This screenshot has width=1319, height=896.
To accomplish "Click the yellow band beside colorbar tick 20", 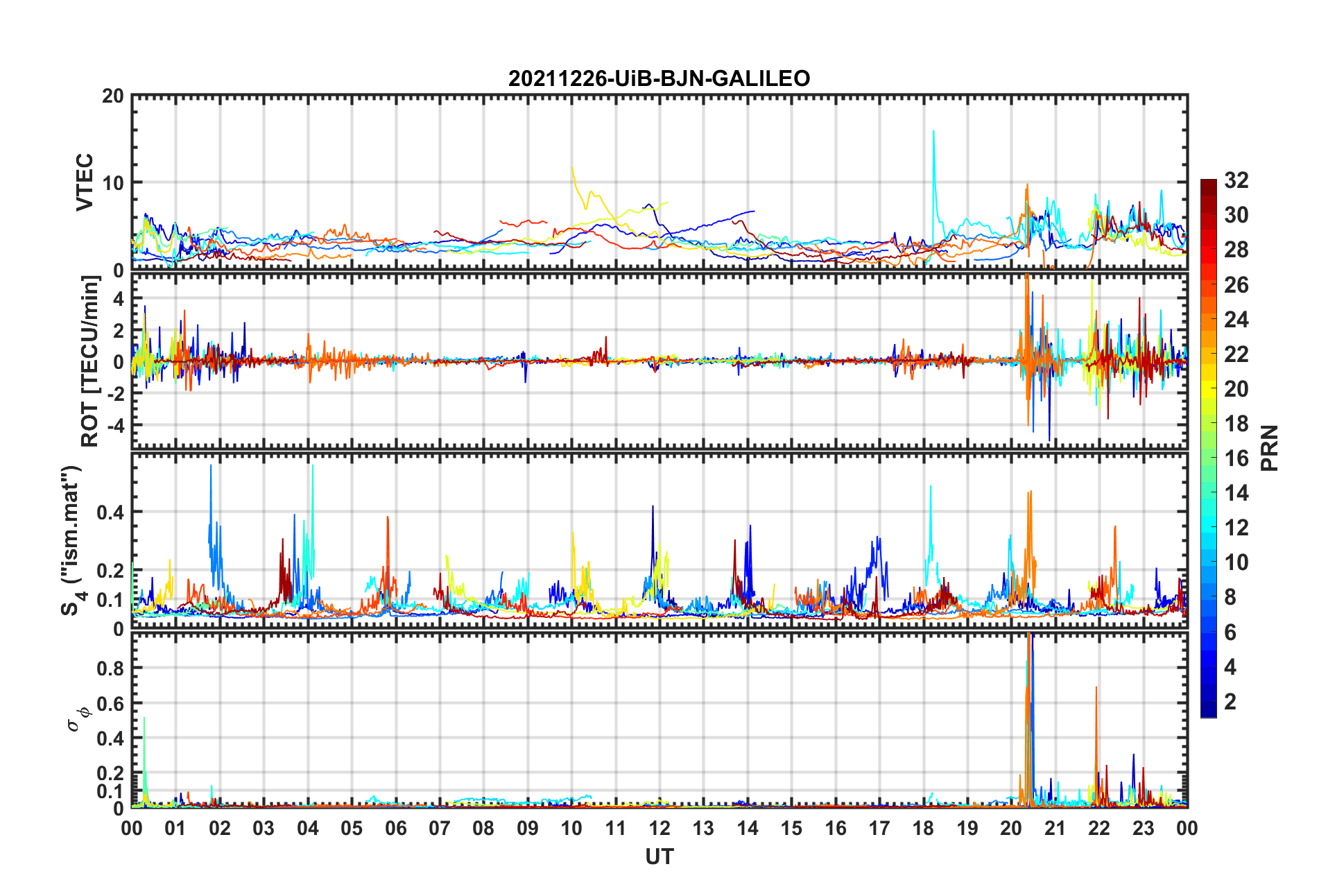I will (x=1208, y=389).
